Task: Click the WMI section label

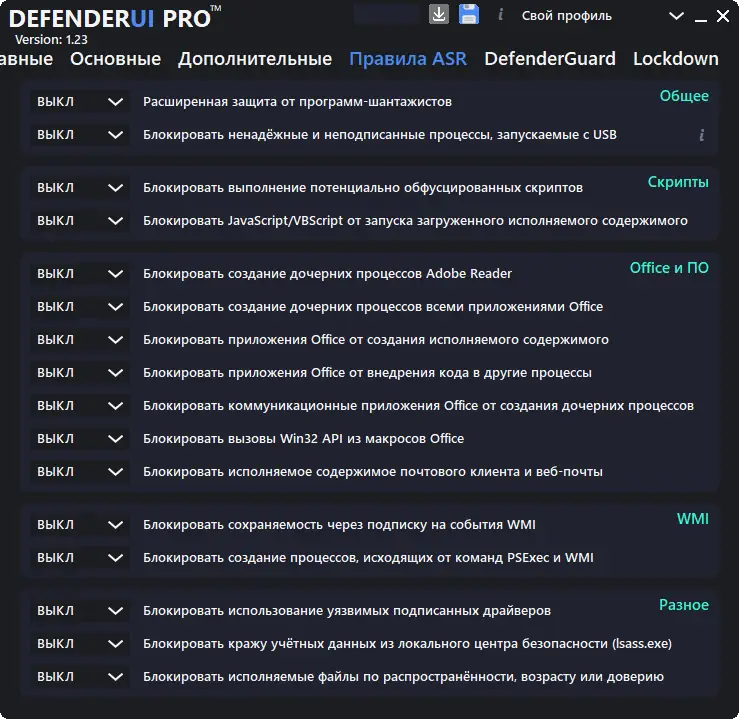Action: coord(693,519)
